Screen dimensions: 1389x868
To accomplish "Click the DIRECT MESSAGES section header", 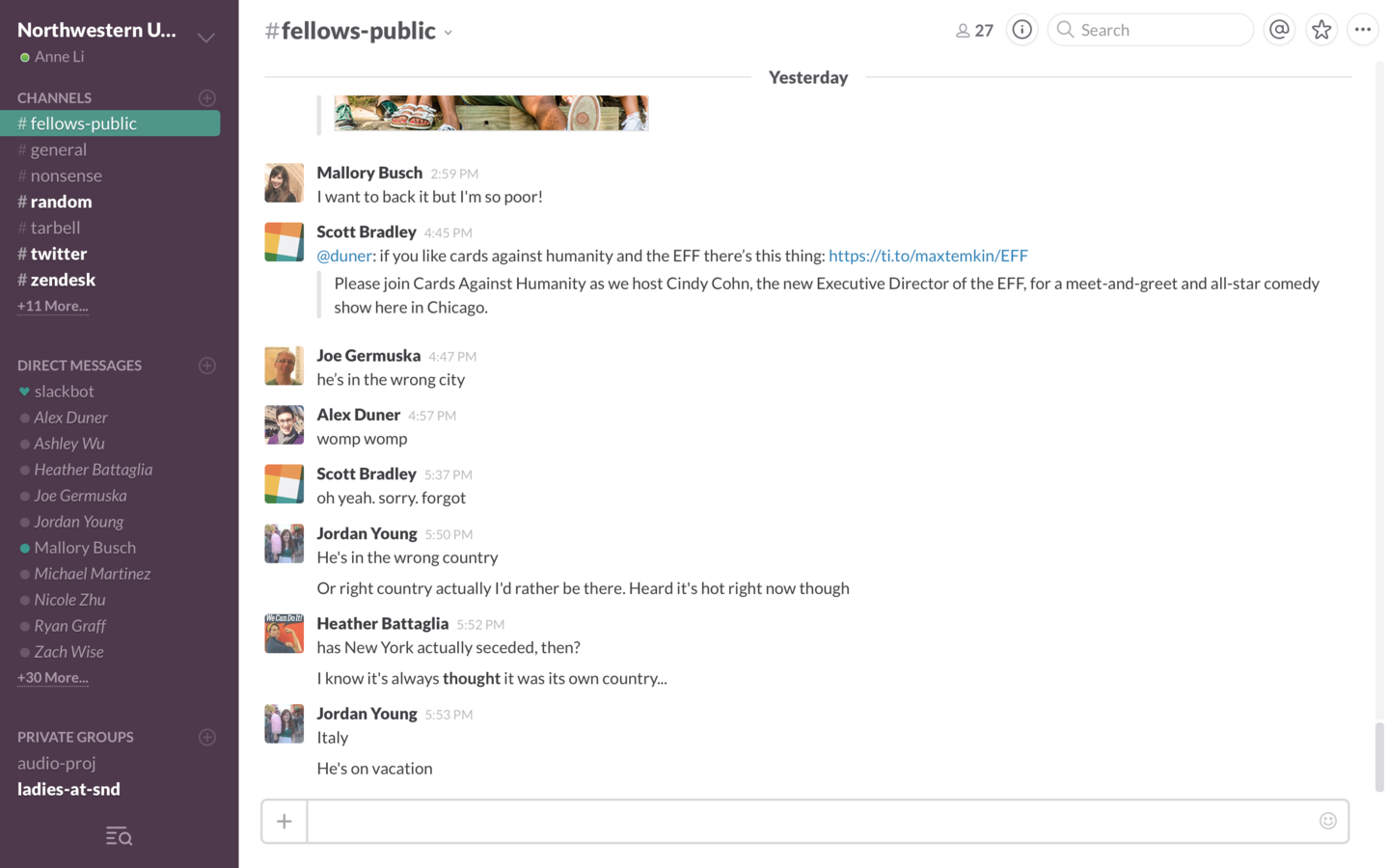I will pos(79,366).
